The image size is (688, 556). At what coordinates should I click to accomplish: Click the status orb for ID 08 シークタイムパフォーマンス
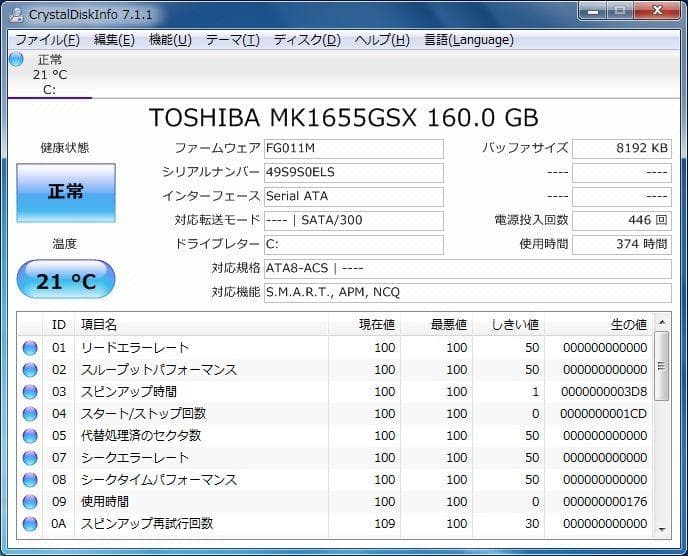click(30, 480)
